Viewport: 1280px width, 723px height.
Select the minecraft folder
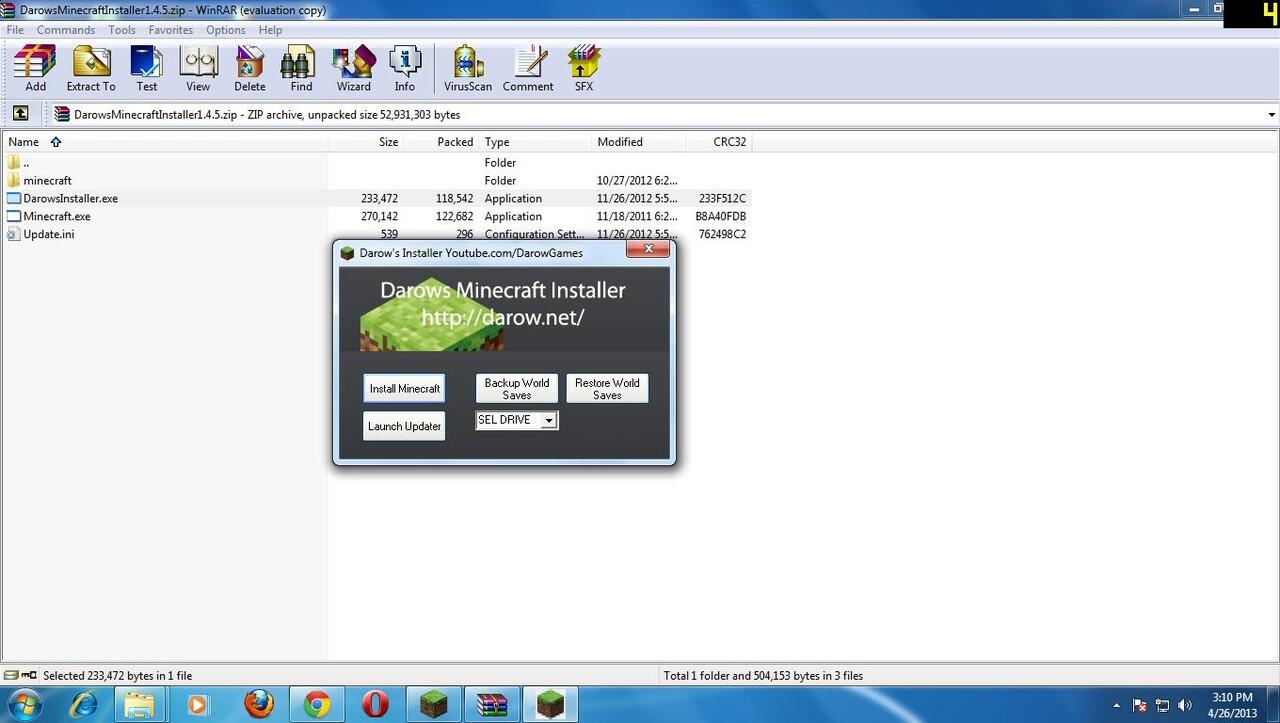coord(377,180)
